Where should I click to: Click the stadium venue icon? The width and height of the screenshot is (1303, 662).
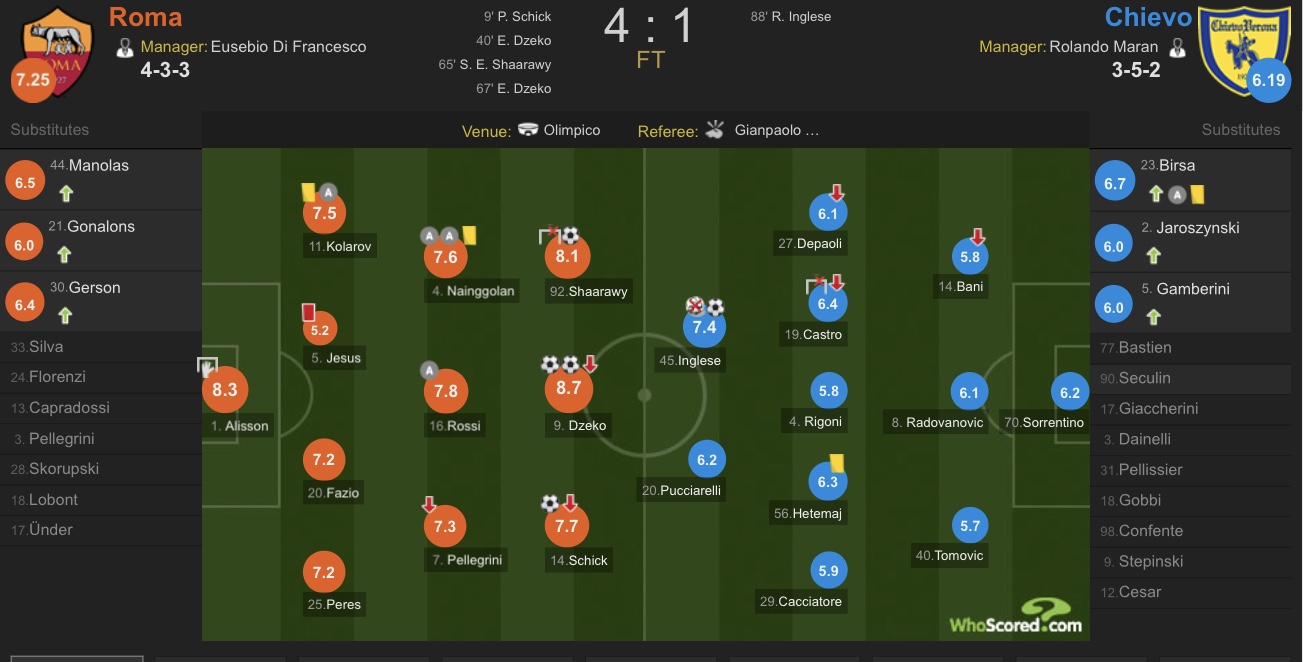(x=528, y=130)
